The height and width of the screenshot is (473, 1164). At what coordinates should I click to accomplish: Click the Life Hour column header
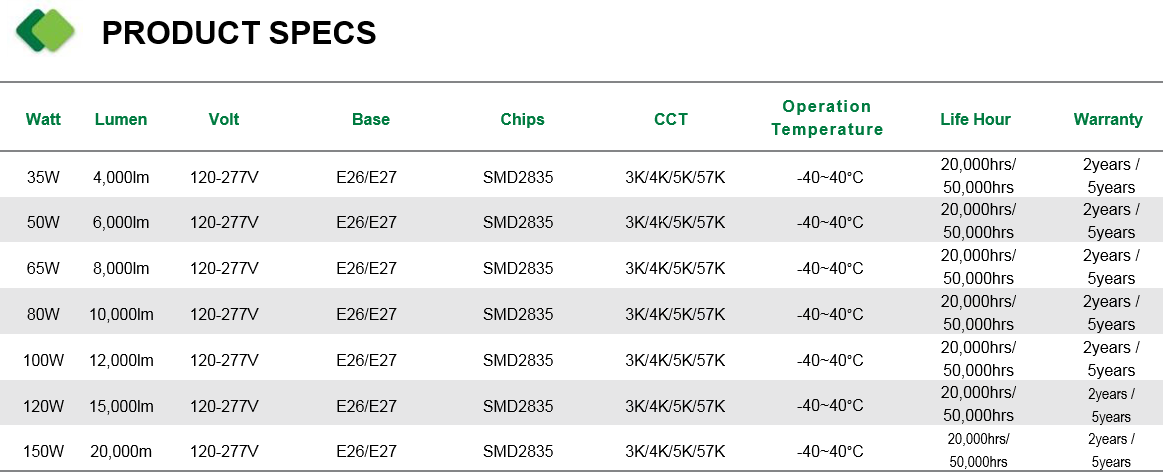pyautogui.click(x=975, y=120)
